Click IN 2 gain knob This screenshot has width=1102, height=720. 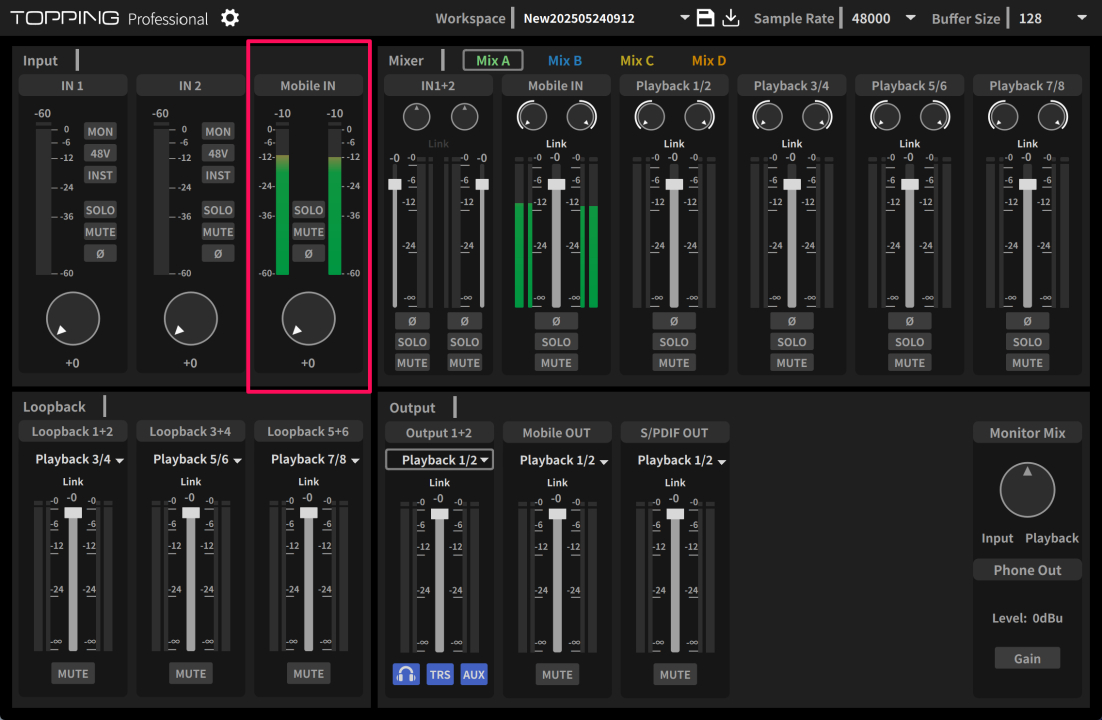[x=190, y=319]
